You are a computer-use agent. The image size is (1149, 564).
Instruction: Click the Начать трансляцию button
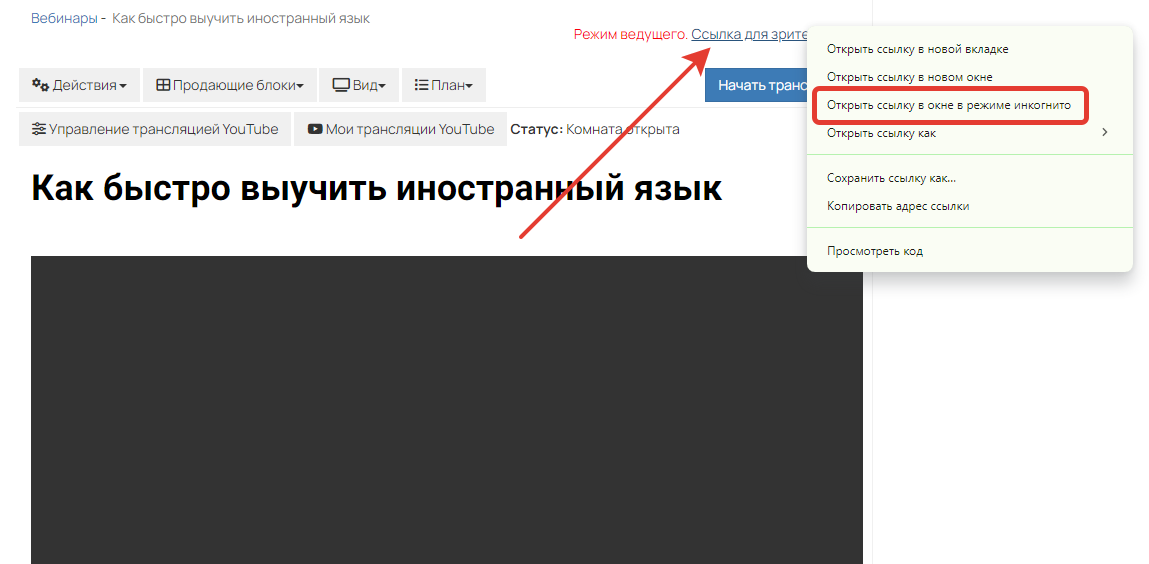click(x=756, y=85)
